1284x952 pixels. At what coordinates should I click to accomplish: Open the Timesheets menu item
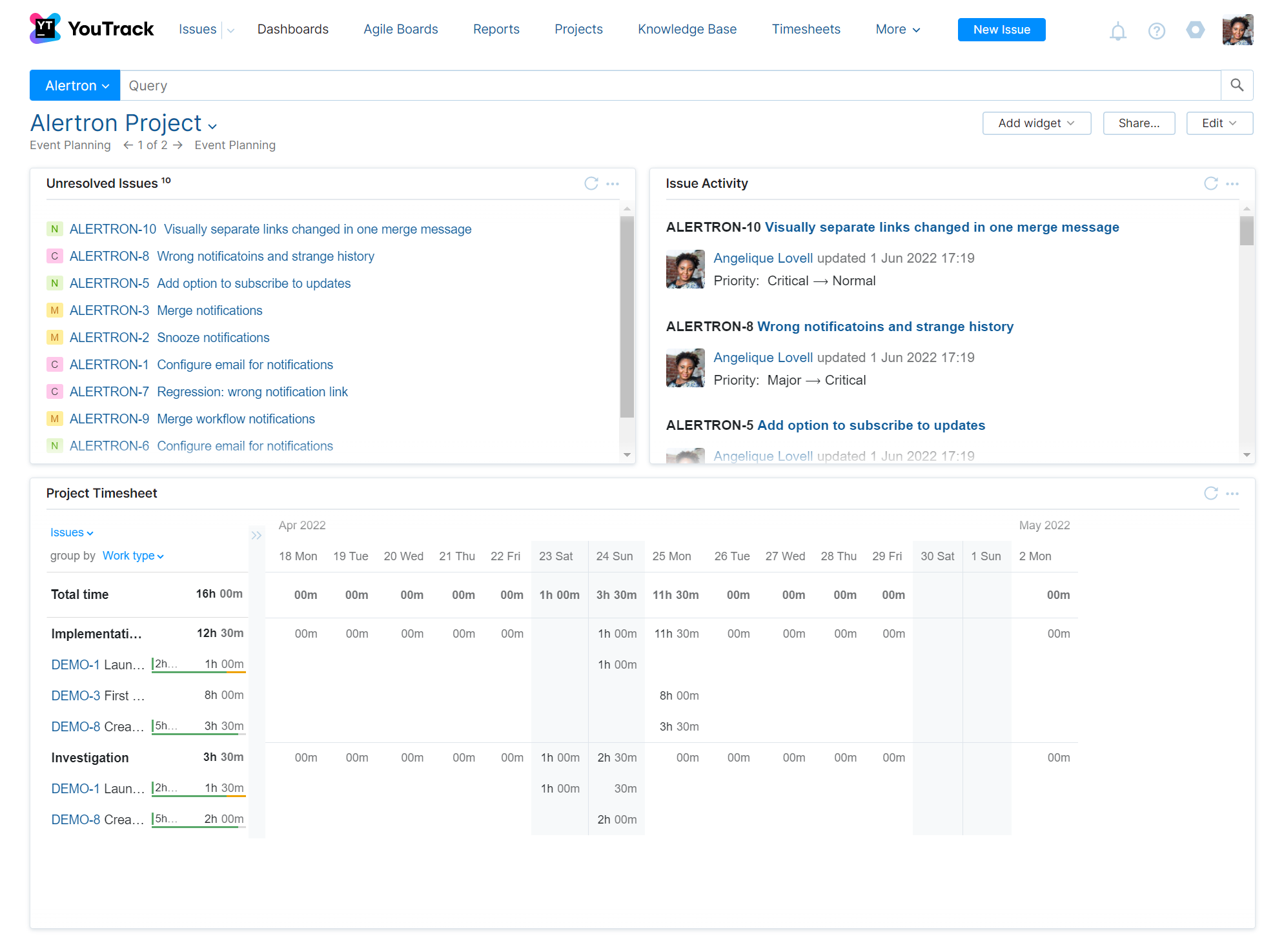(806, 29)
